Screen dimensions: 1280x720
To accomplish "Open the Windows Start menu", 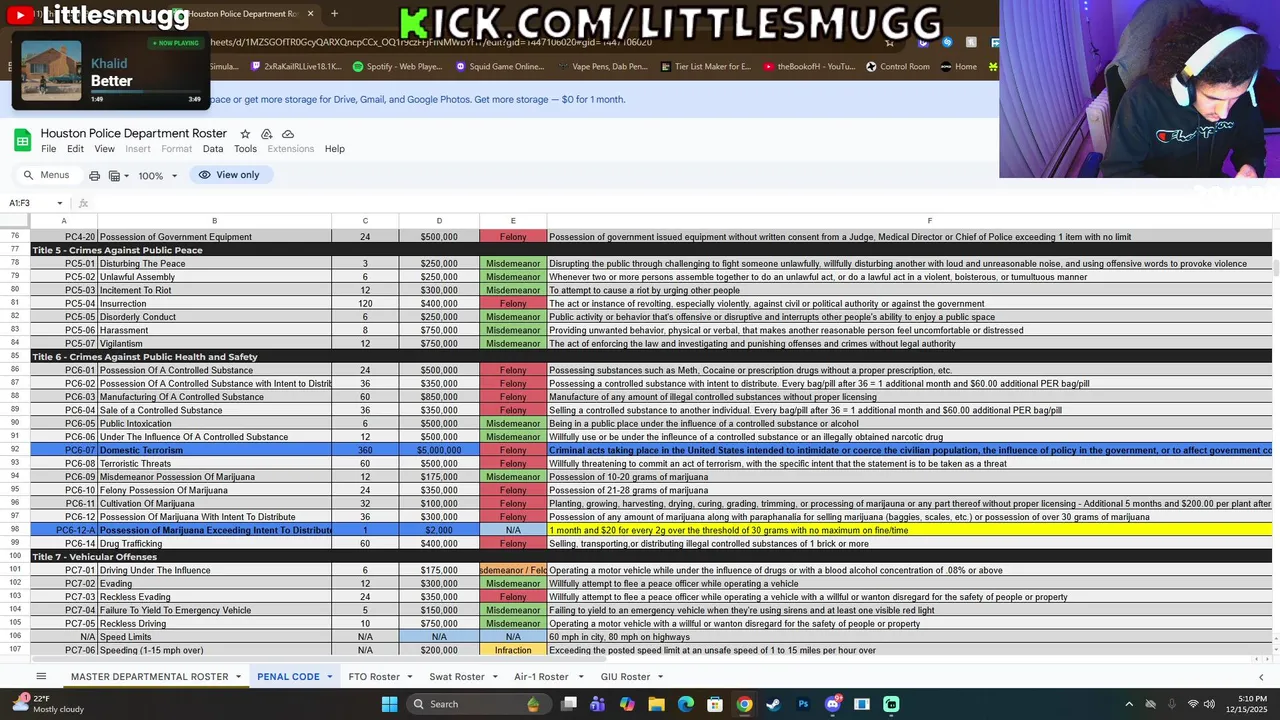I will (x=389, y=704).
